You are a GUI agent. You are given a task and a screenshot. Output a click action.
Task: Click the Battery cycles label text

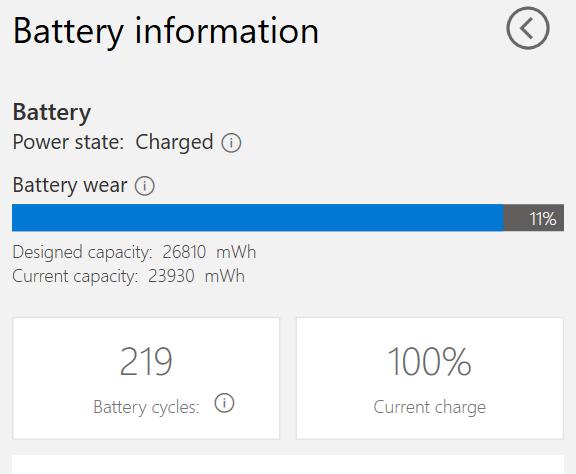click(x=146, y=407)
